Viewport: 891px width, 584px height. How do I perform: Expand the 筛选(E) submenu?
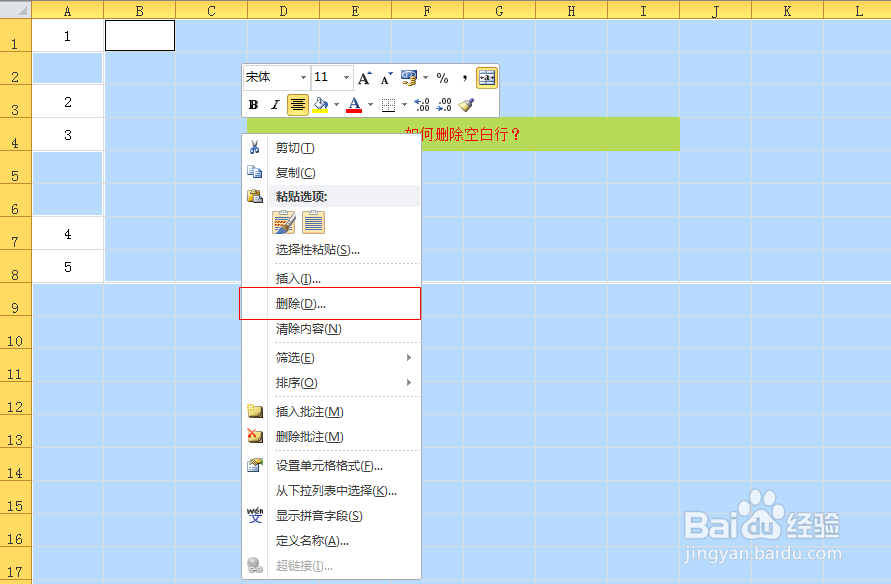tap(331, 357)
